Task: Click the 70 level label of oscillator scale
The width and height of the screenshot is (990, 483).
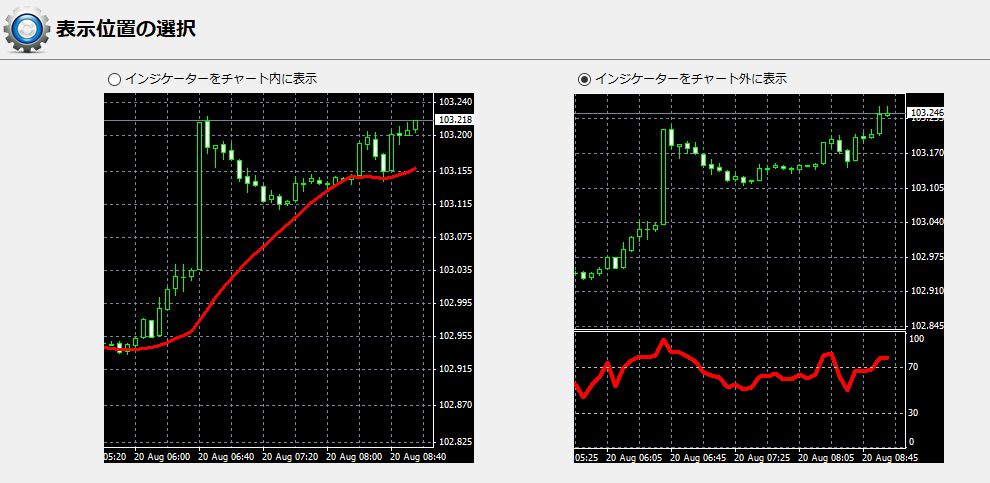Action: 912,367
